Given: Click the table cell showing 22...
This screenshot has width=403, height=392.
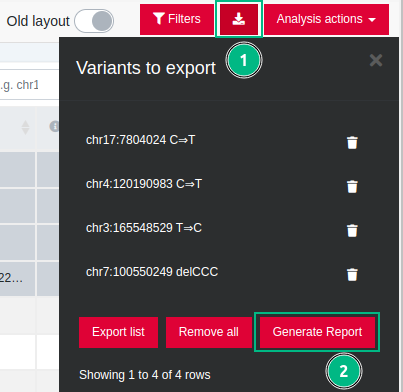Looking at the screenshot, I should [x=17, y=278].
